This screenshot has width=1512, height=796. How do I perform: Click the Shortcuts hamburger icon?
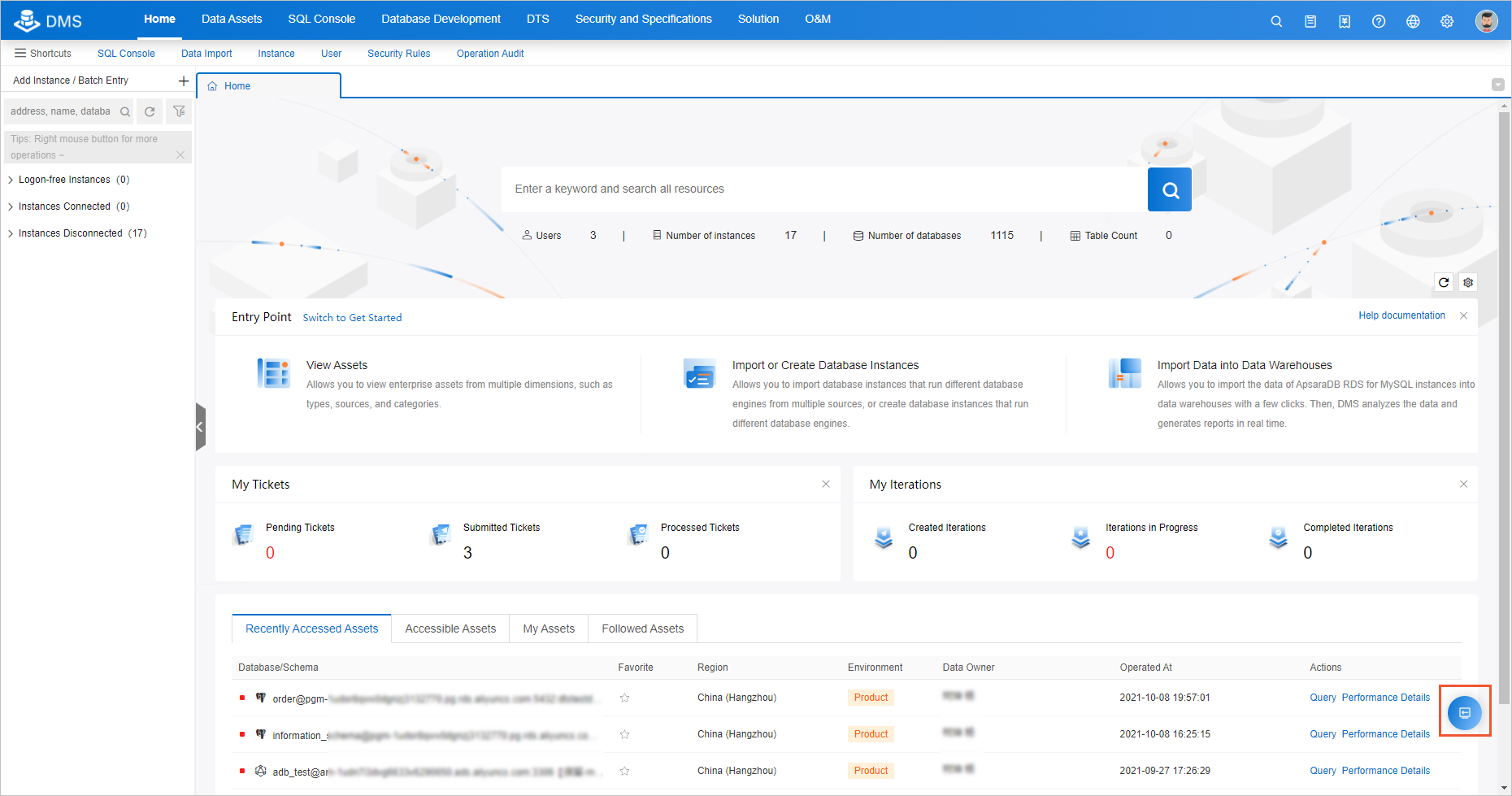pyautogui.click(x=20, y=53)
